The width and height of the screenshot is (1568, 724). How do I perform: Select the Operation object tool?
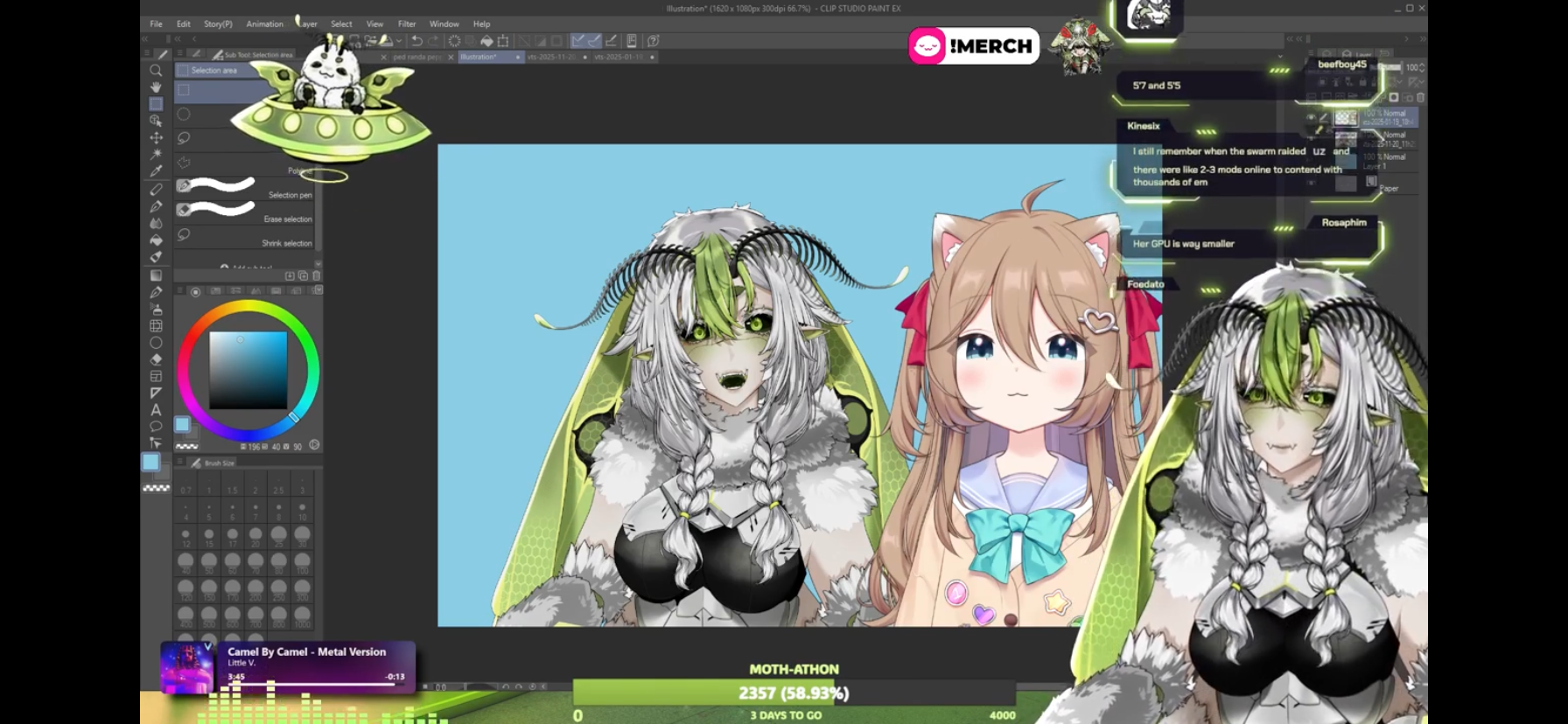pyautogui.click(x=156, y=121)
